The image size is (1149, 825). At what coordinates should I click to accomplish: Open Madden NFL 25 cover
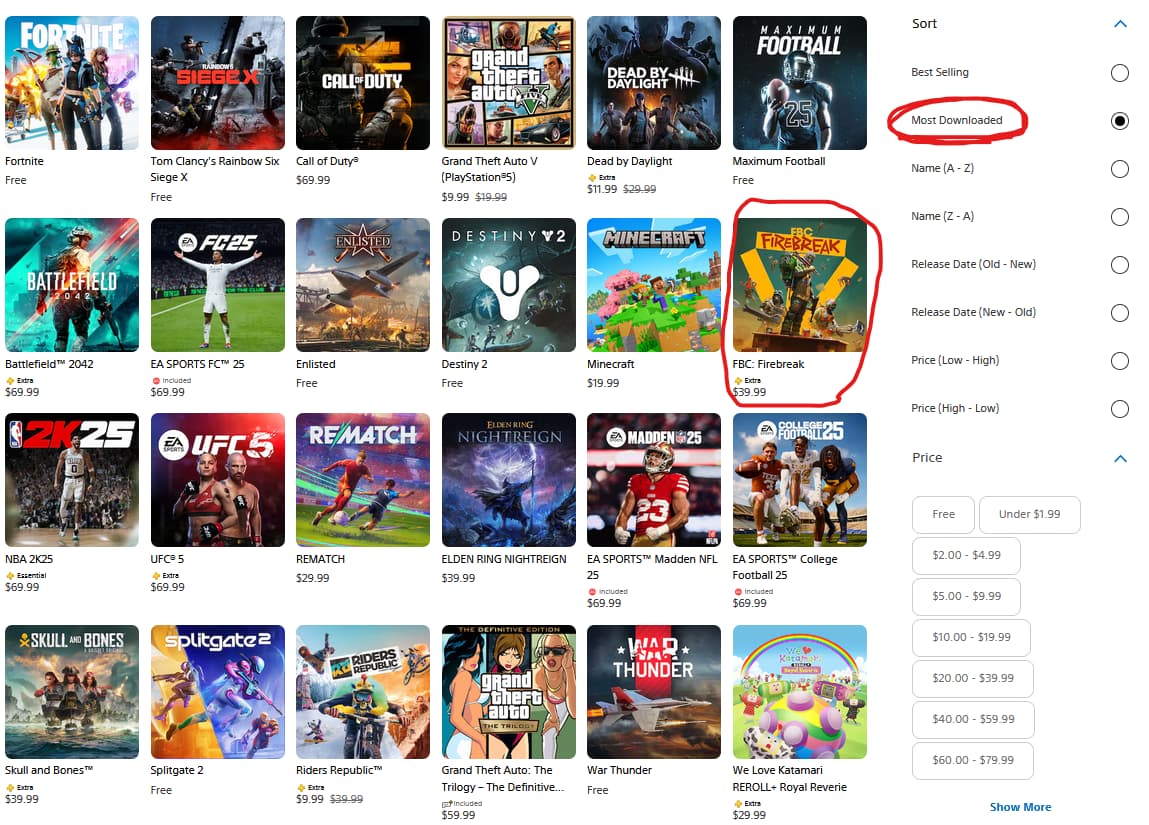[654, 480]
